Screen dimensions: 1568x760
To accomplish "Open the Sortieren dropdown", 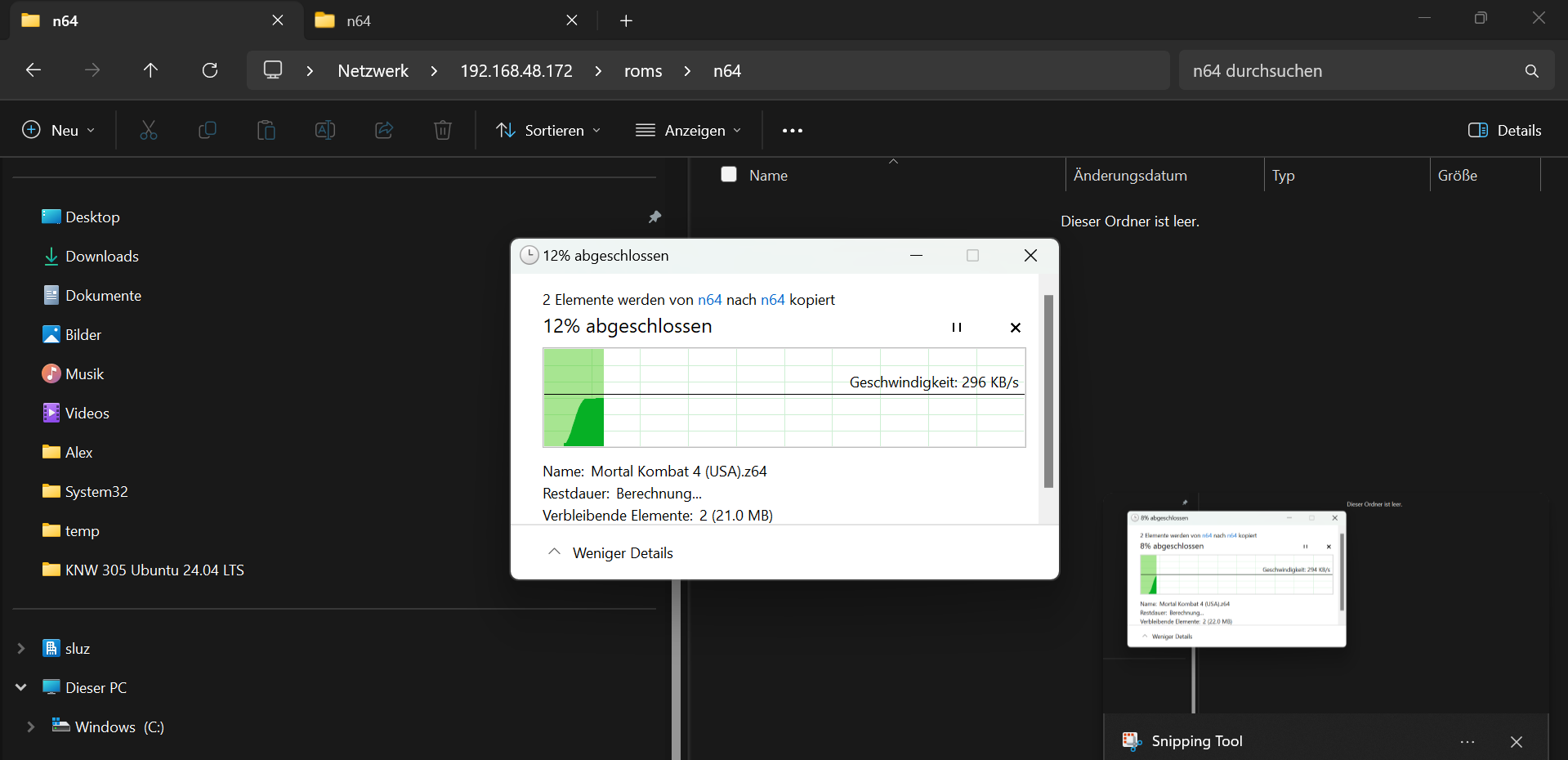I will tap(548, 130).
